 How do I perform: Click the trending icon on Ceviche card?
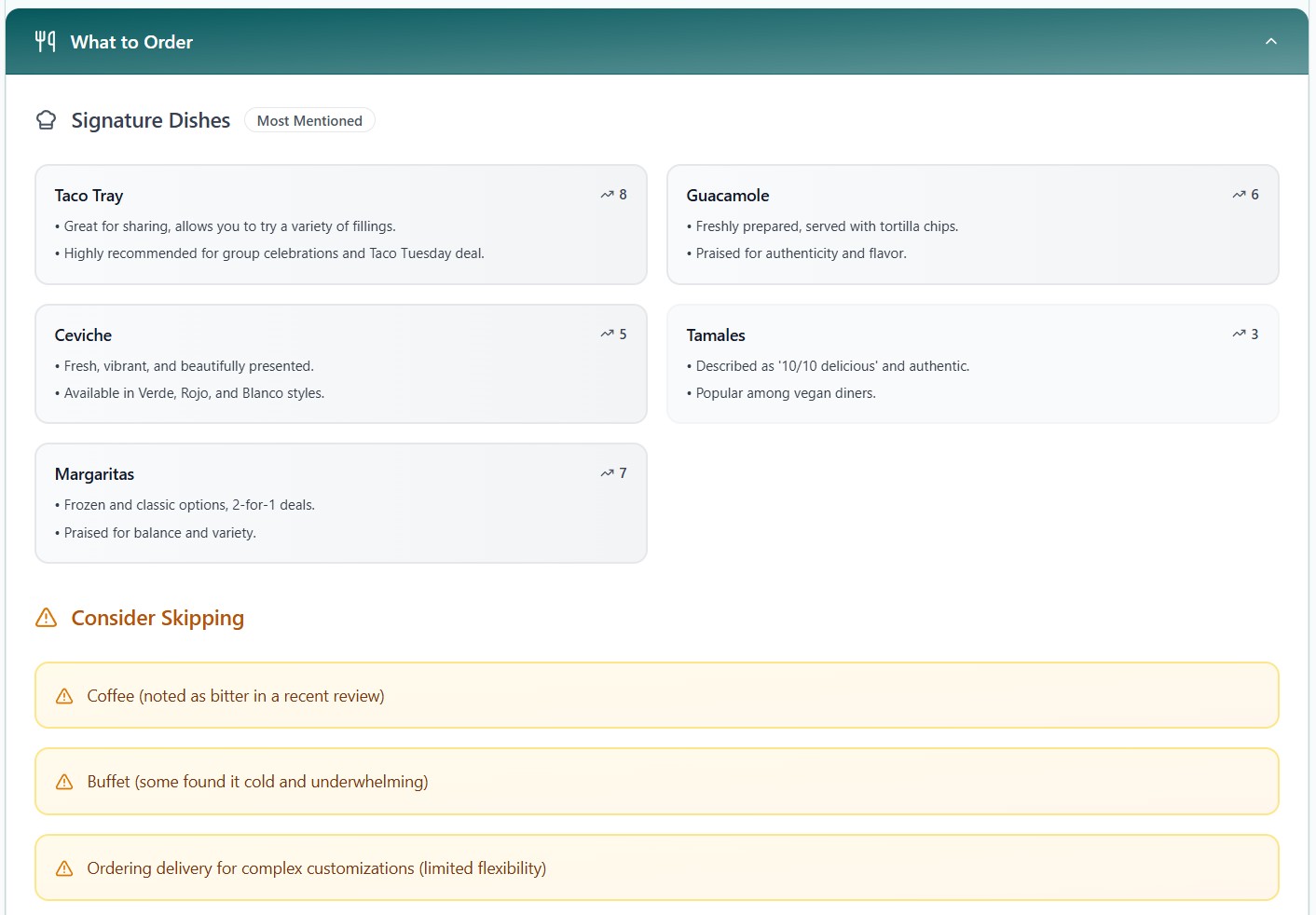607,334
